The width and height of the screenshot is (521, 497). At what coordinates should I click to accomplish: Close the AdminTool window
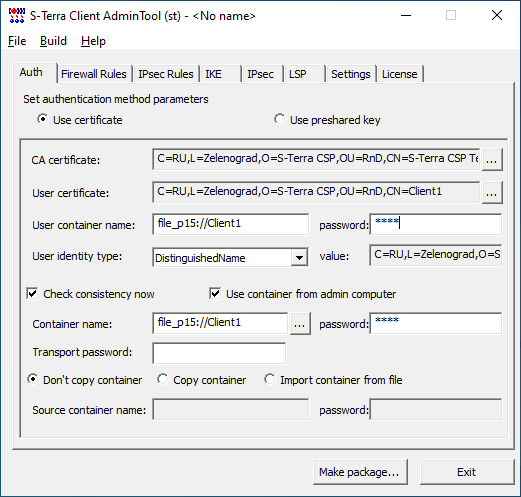[497, 16]
